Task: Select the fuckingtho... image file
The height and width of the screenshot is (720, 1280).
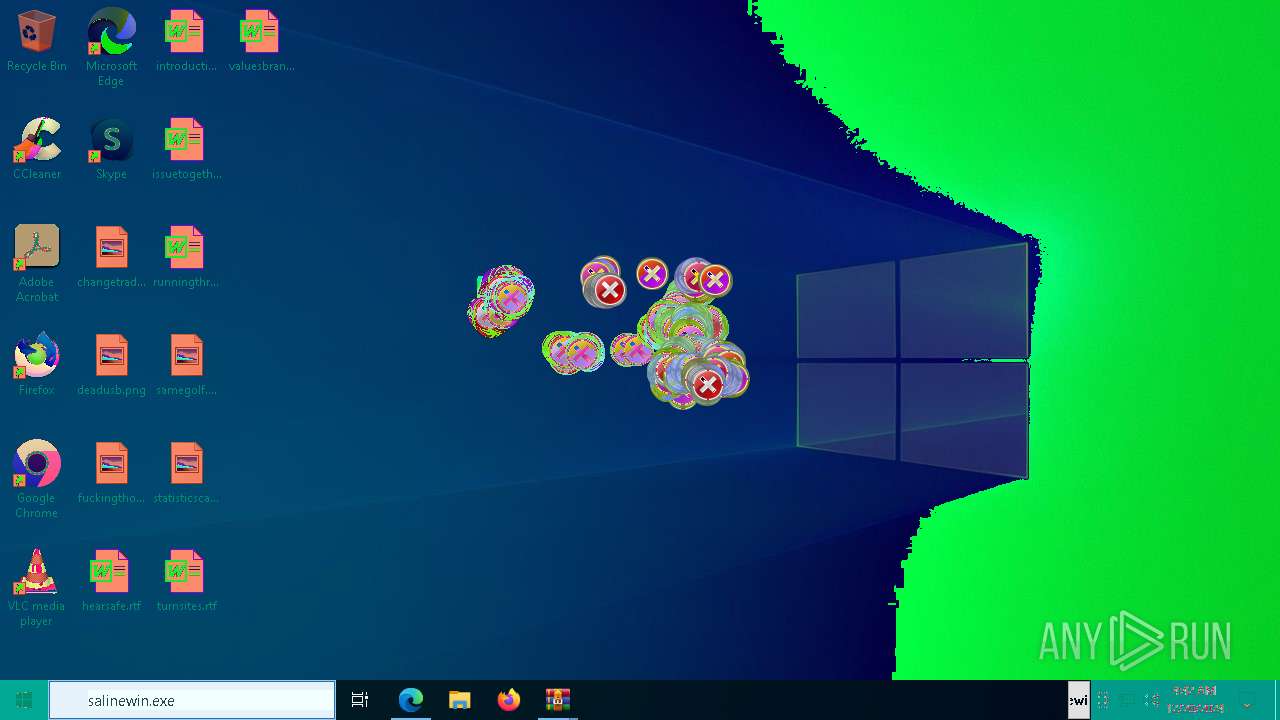Action: 111,473
